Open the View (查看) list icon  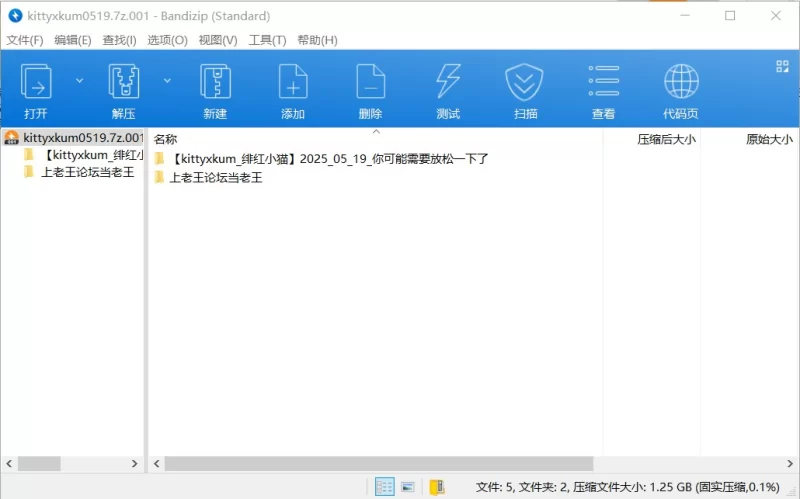pos(604,81)
